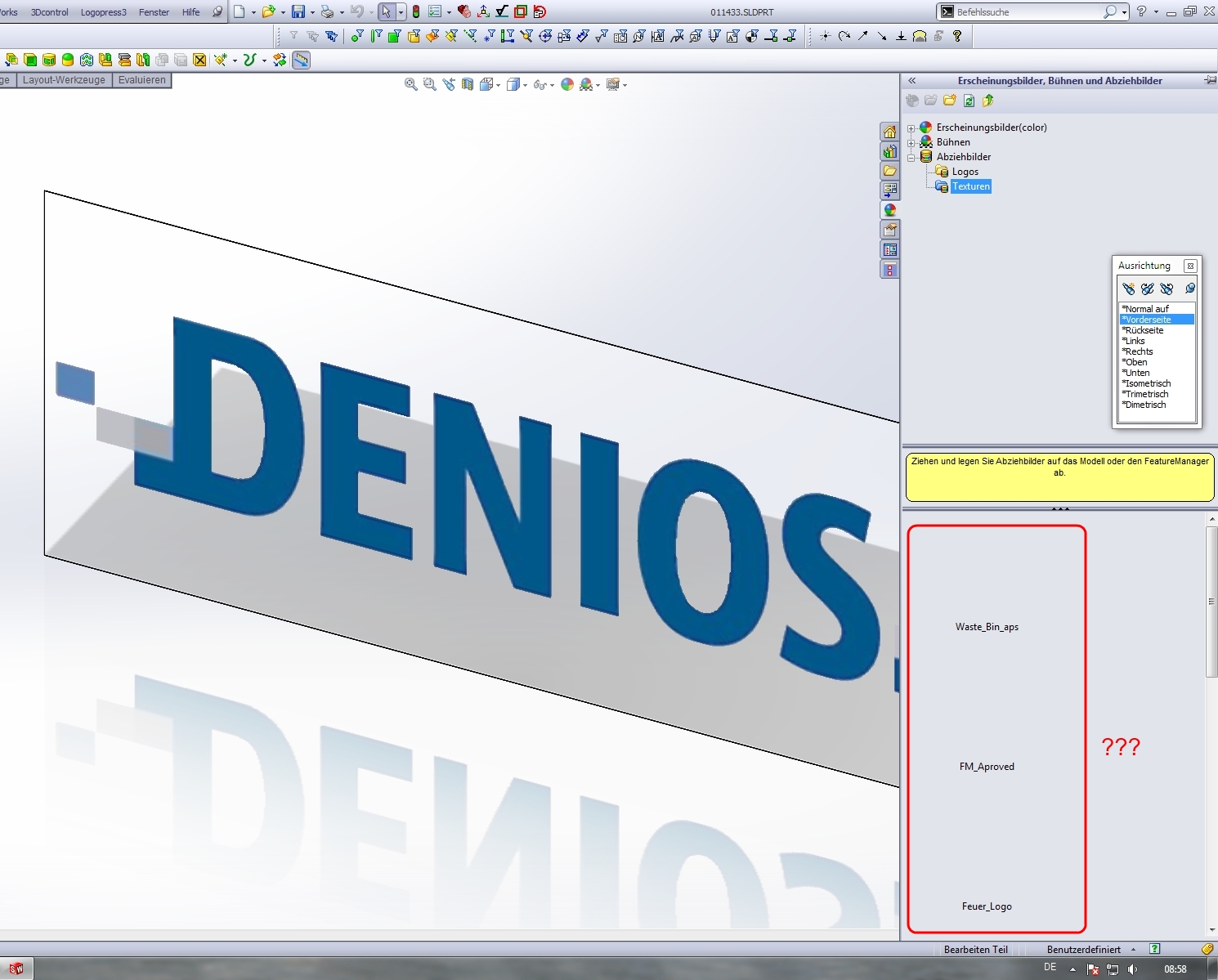Click the add file location folder icon
This screenshot has width=1218, height=980.
(x=949, y=101)
